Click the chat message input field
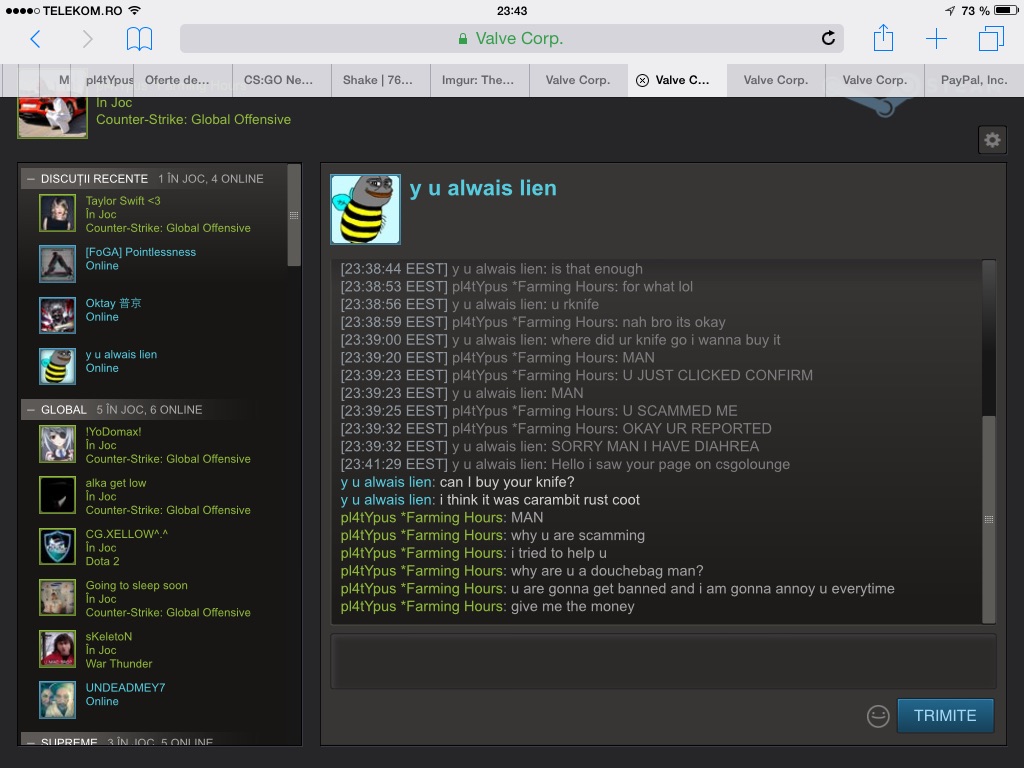The width and height of the screenshot is (1024, 768). tap(663, 661)
